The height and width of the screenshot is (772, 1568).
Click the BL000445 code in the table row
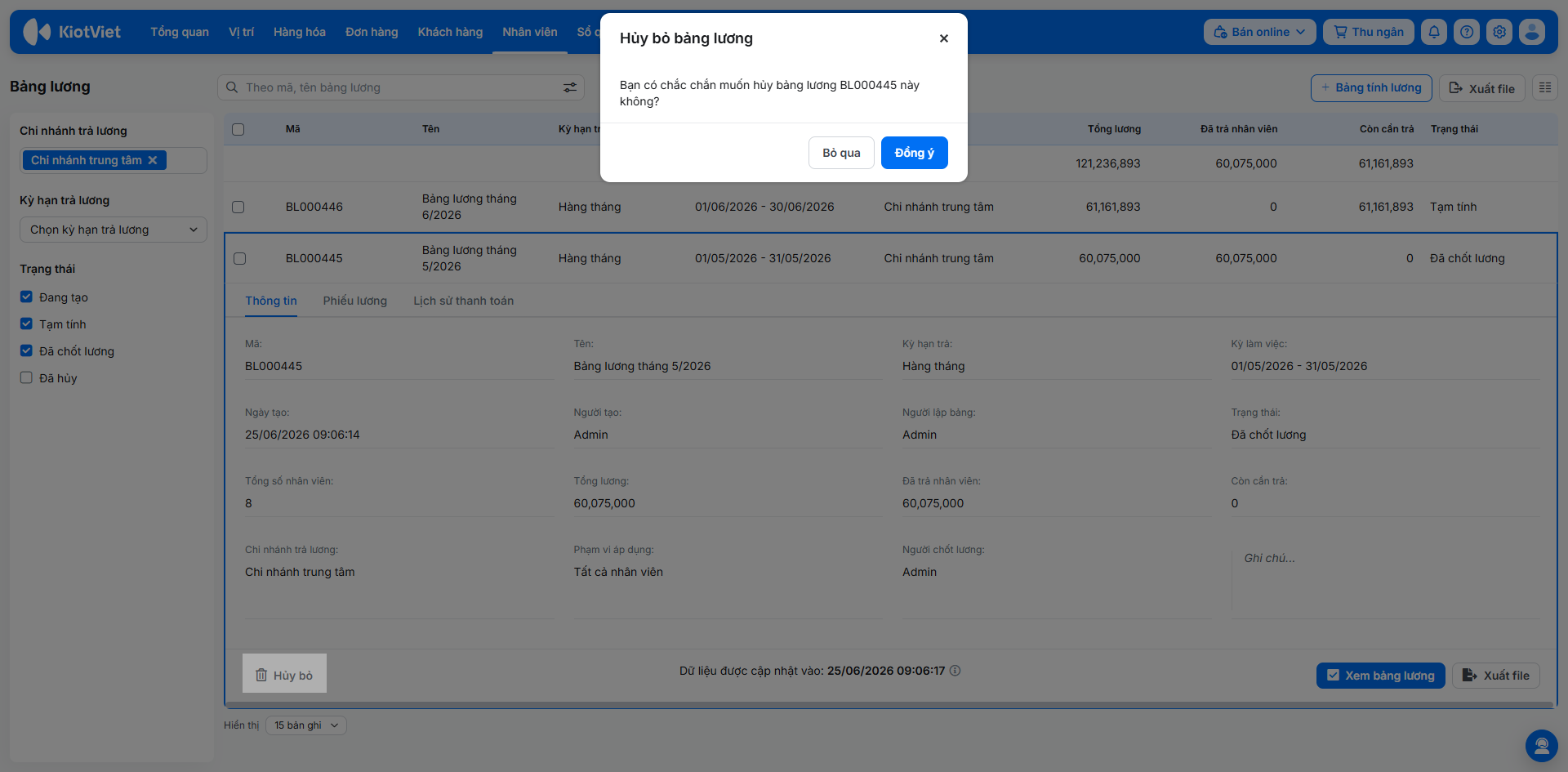[x=314, y=258]
